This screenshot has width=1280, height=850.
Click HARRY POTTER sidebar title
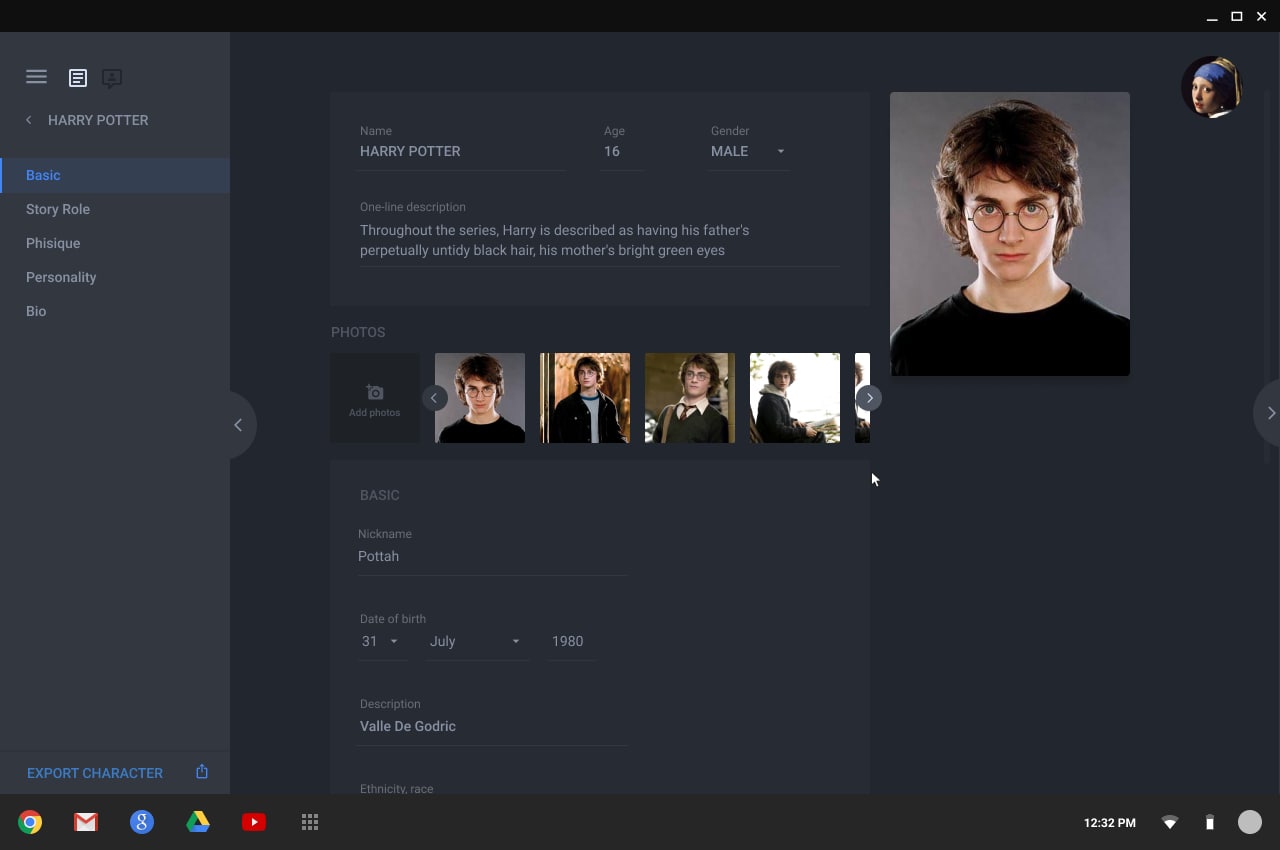click(x=98, y=120)
